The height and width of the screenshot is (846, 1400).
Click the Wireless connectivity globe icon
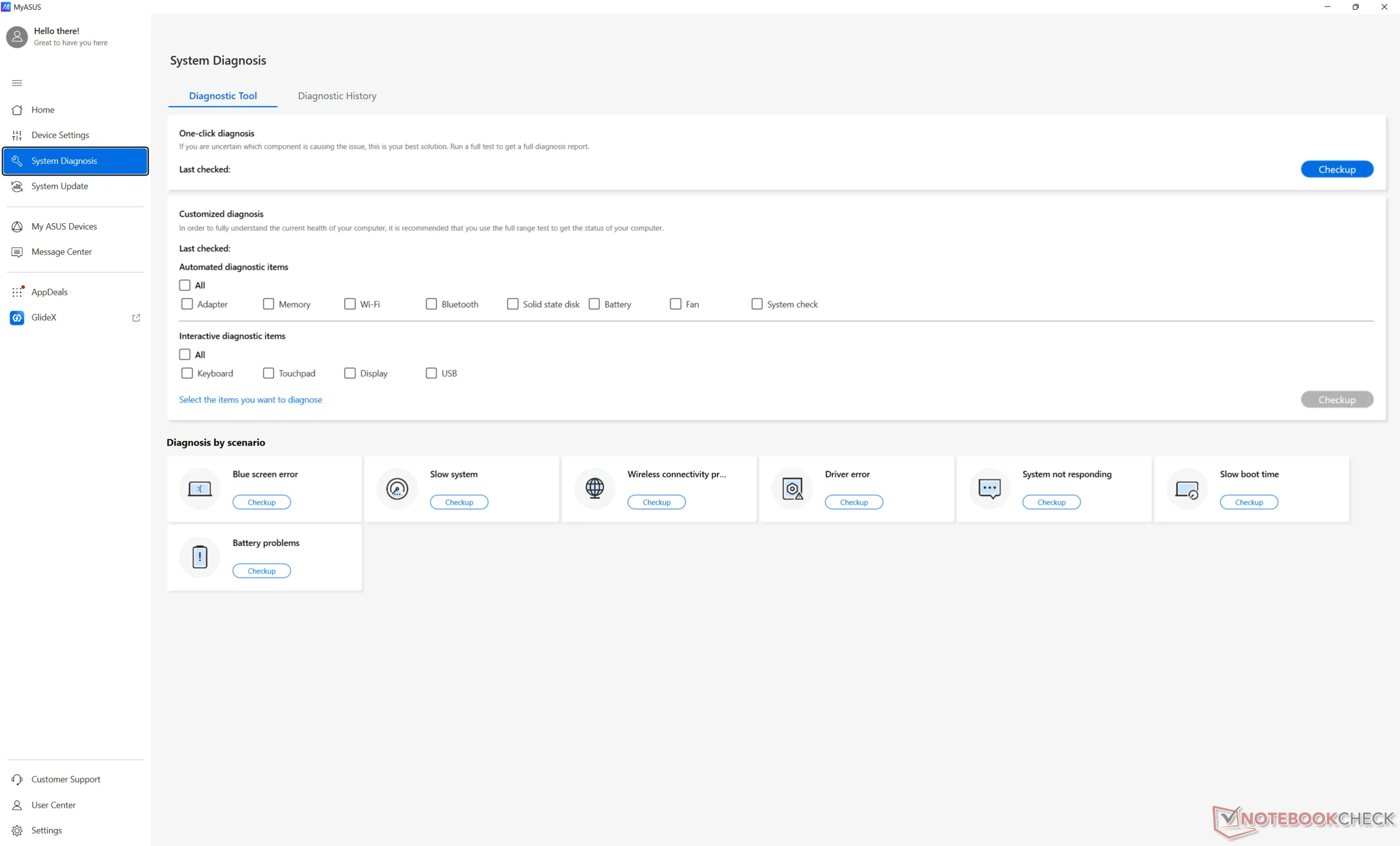(x=594, y=488)
